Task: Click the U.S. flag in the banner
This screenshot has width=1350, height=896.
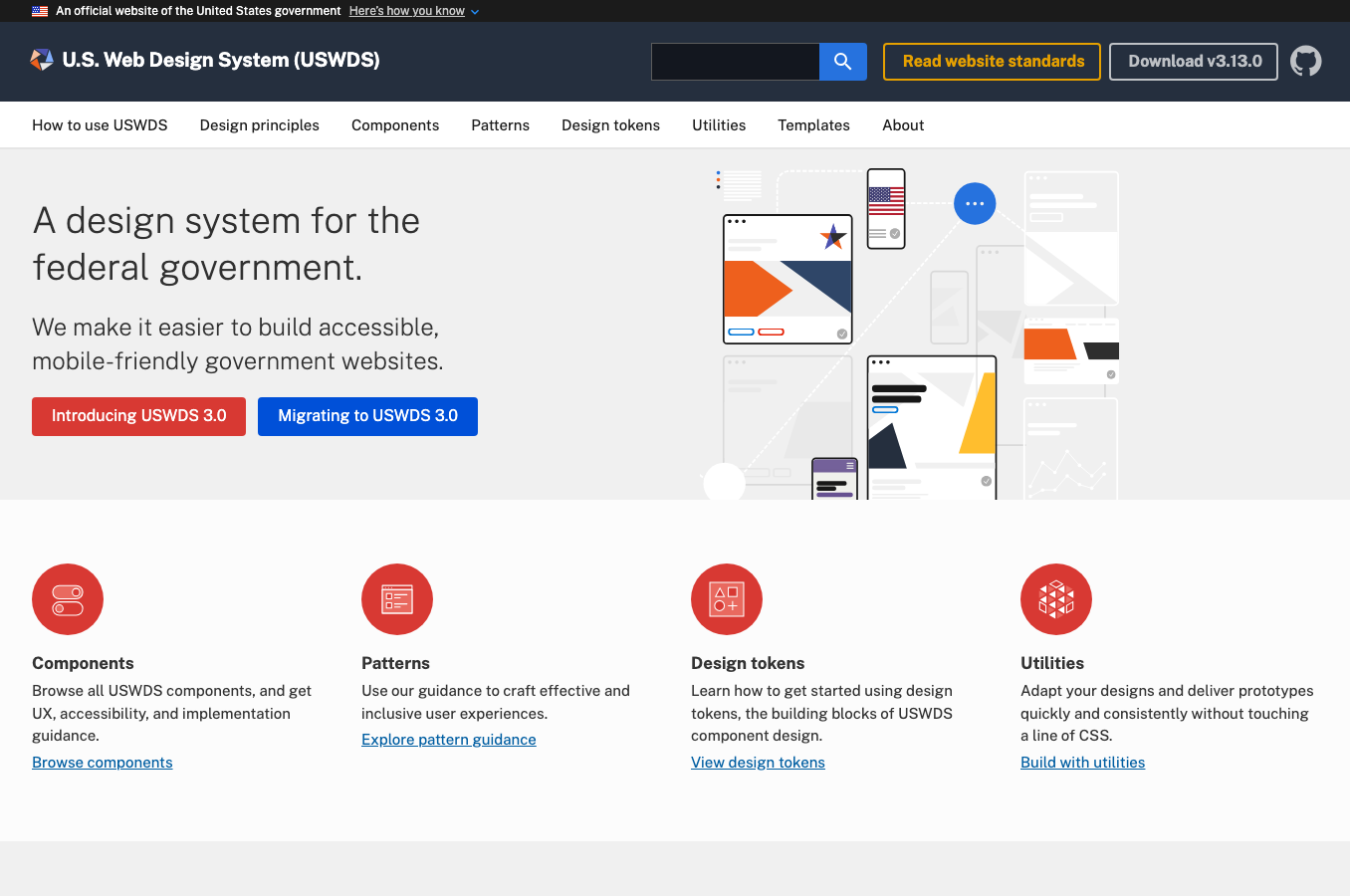Action: point(37,11)
